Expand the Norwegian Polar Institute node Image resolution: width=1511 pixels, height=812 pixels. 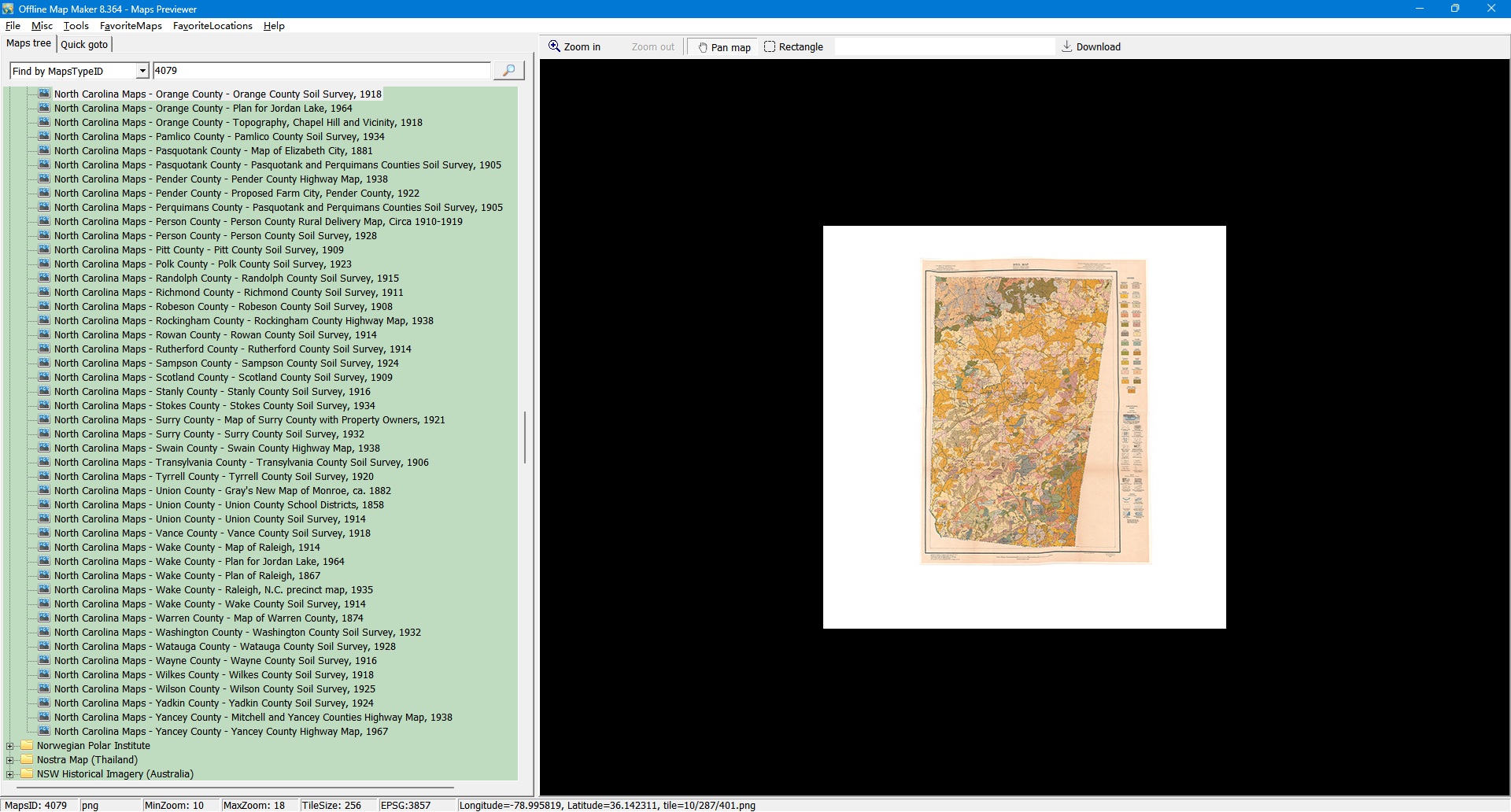click(x=9, y=746)
